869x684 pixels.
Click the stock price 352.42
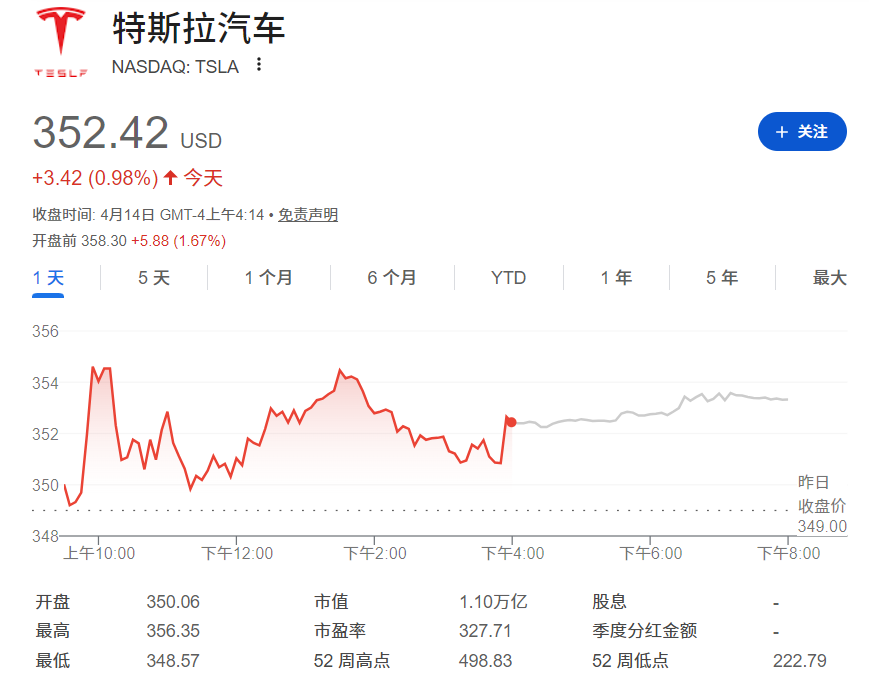click(x=100, y=132)
